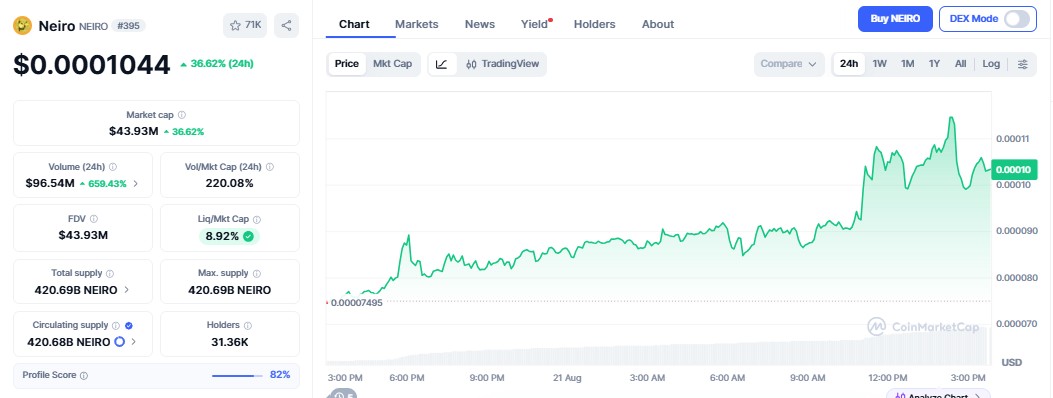Open Max. supply info icon

(x=257, y=273)
